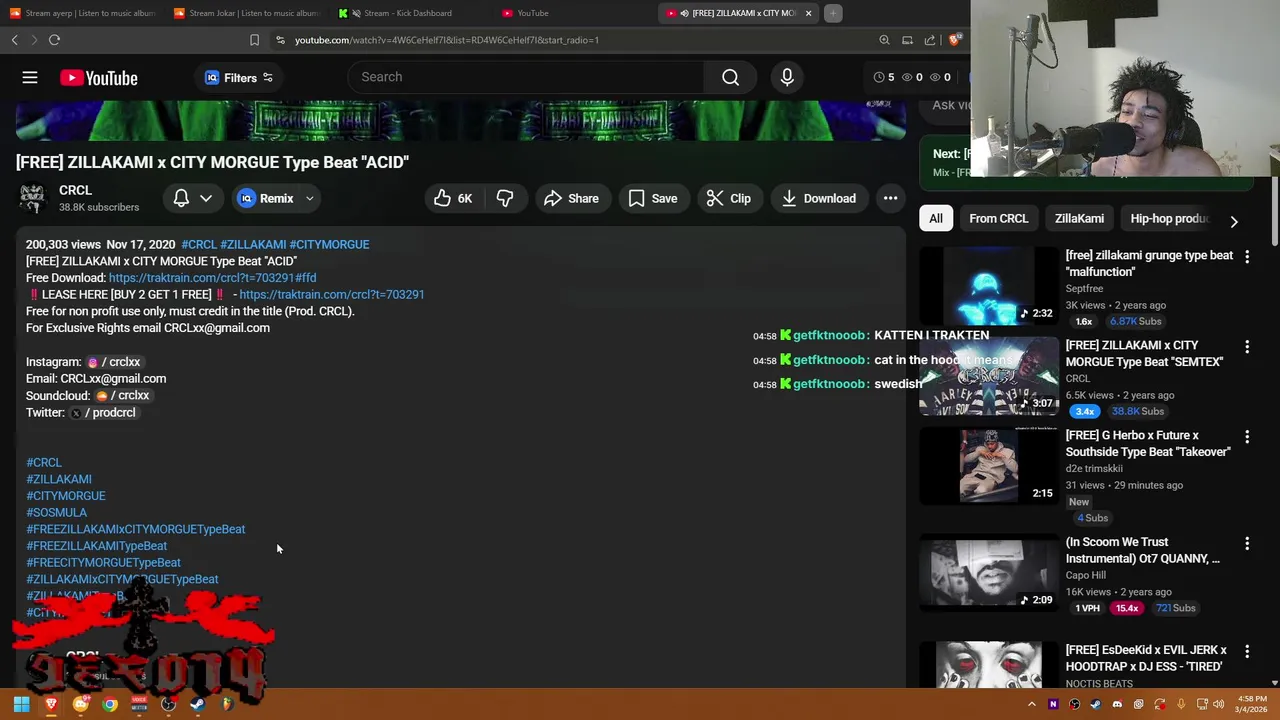Open EsDeeKid TIRED video thumbnail

pos(989,665)
